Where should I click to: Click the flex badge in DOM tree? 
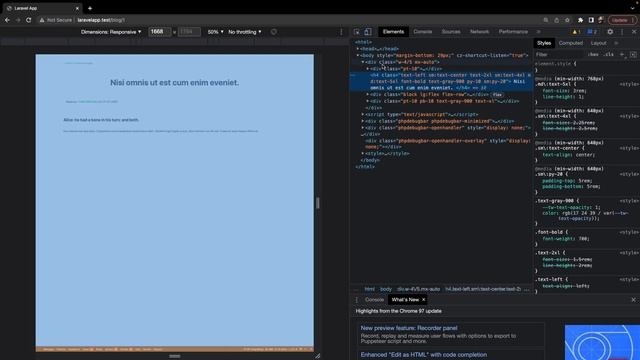click(497, 95)
